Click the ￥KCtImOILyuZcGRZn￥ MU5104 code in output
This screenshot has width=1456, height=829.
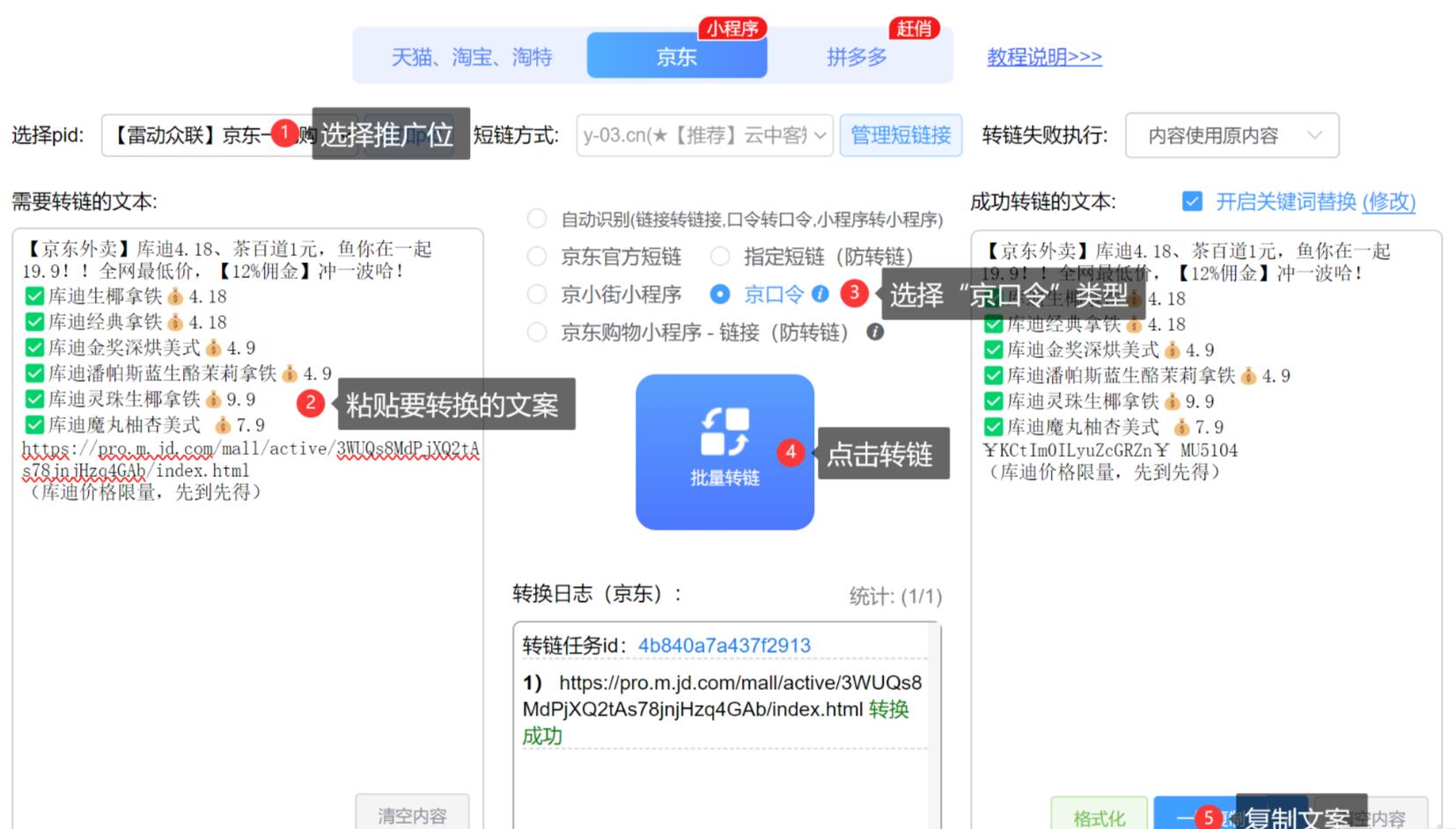(1110, 450)
